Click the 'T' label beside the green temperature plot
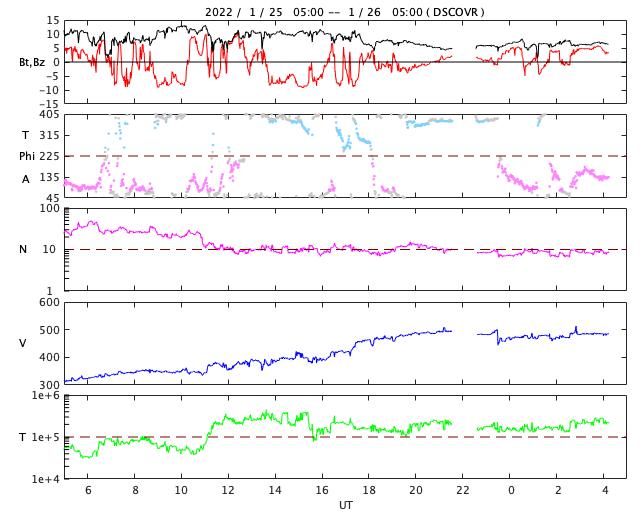This screenshot has width=640, height=512. [23, 437]
